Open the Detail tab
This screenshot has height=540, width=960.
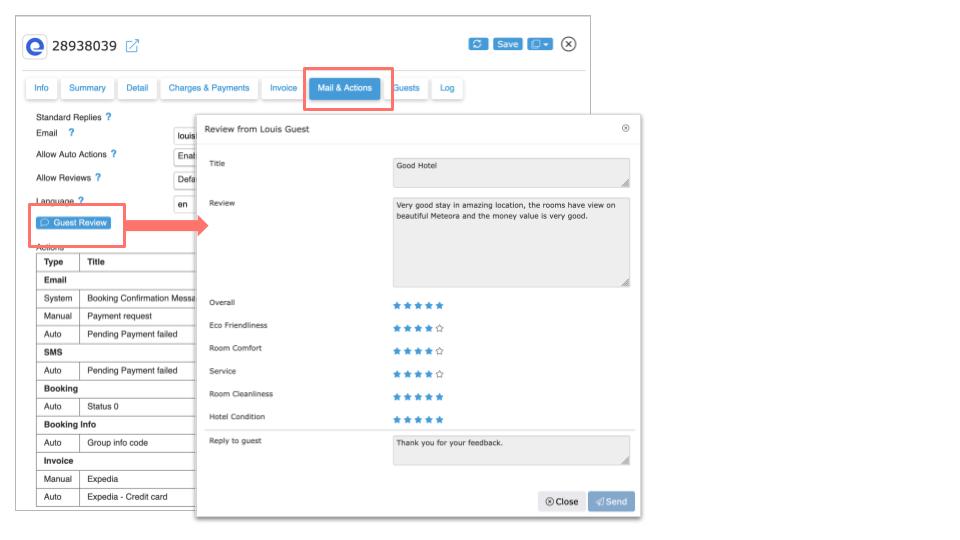click(137, 88)
